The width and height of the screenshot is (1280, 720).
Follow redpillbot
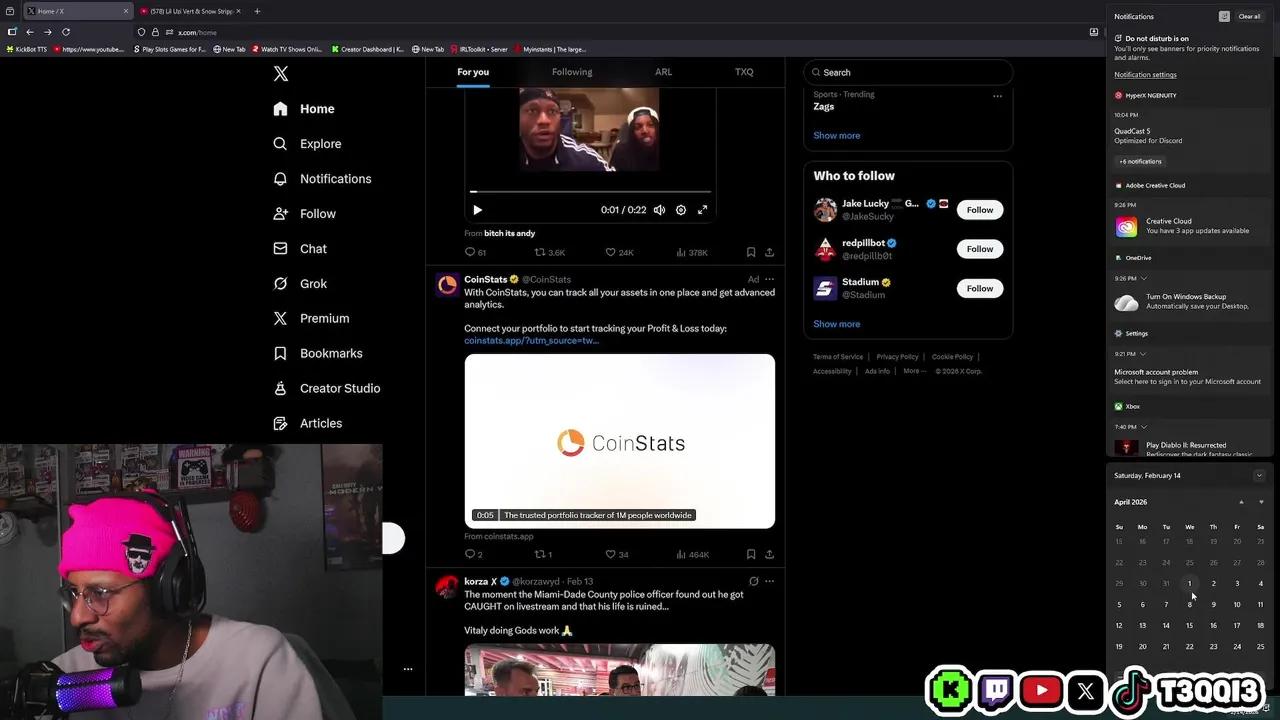[980, 249]
